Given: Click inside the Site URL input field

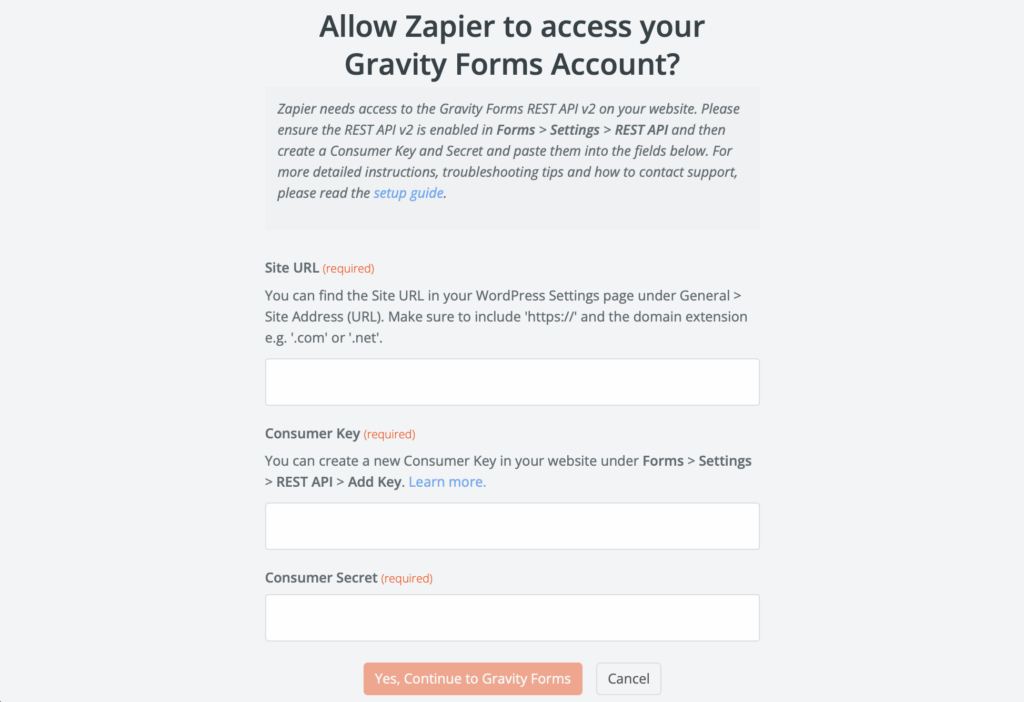Looking at the screenshot, I should click(511, 382).
